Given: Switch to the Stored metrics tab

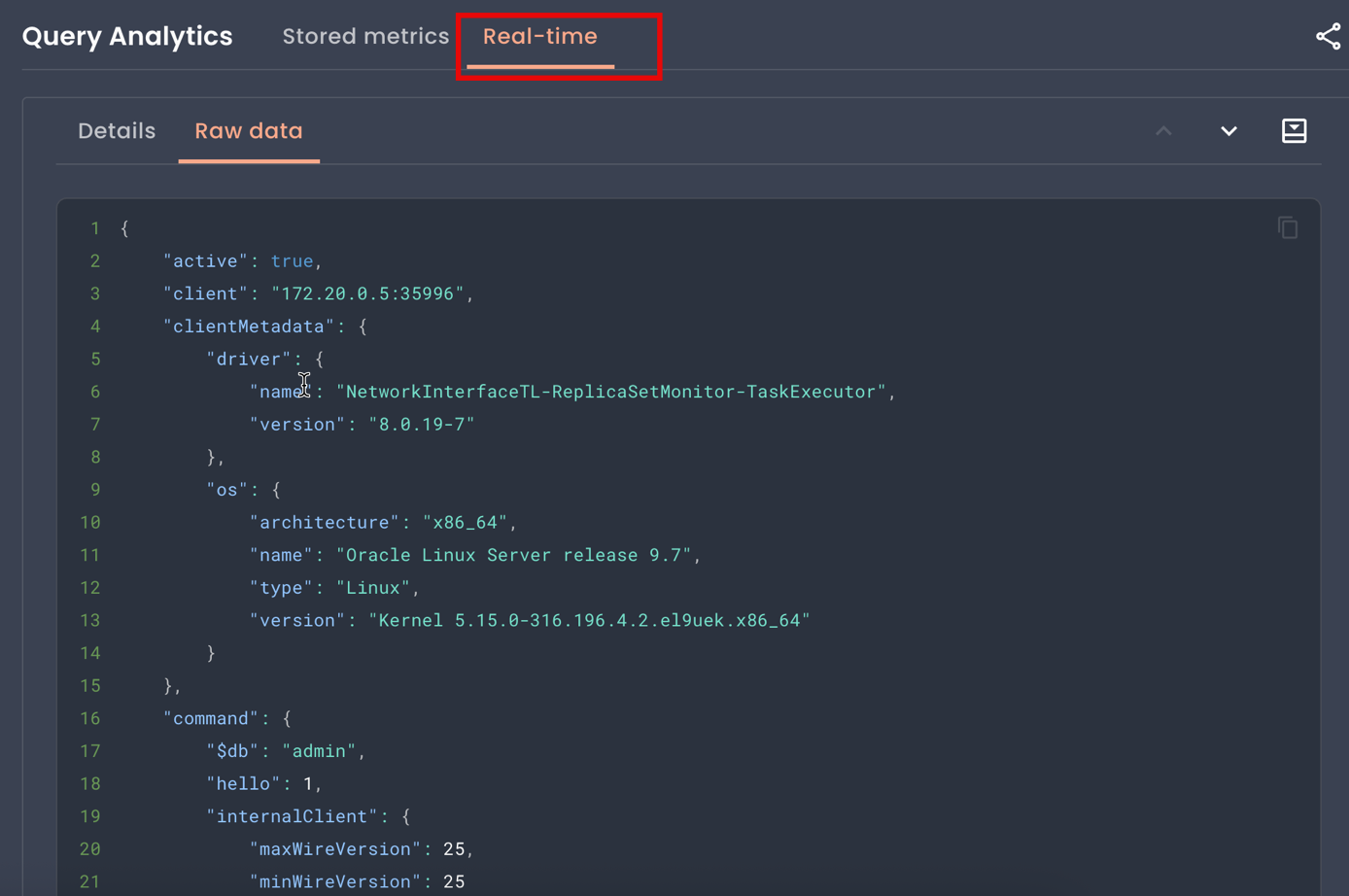Looking at the screenshot, I should pyautogui.click(x=365, y=37).
